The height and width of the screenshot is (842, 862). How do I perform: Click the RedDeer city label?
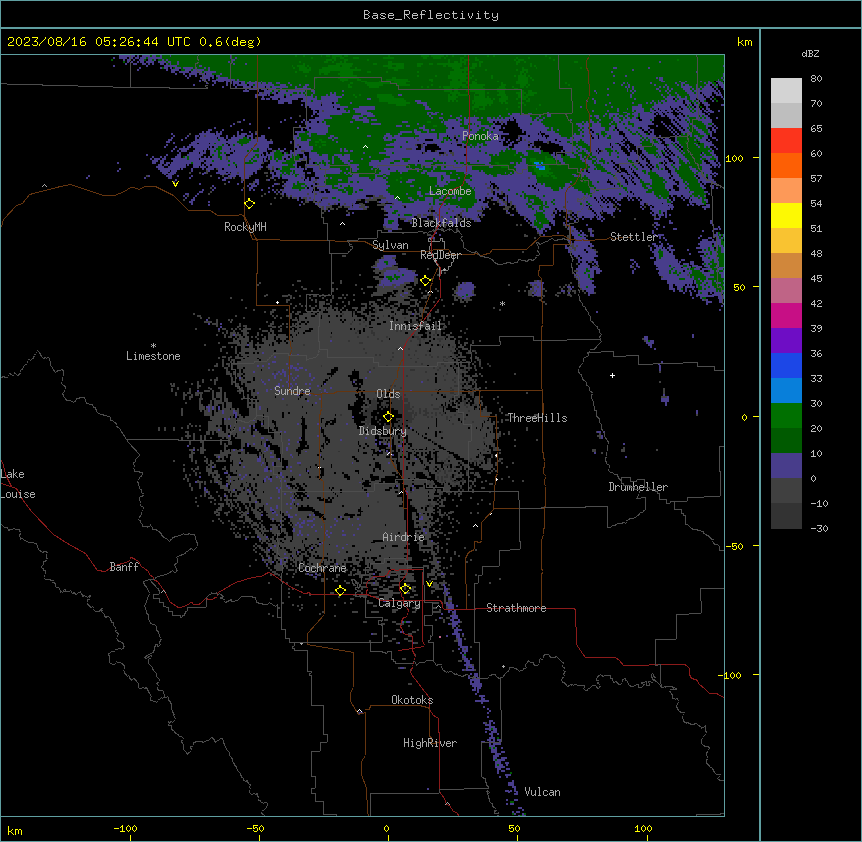click(x=440, y=255)
